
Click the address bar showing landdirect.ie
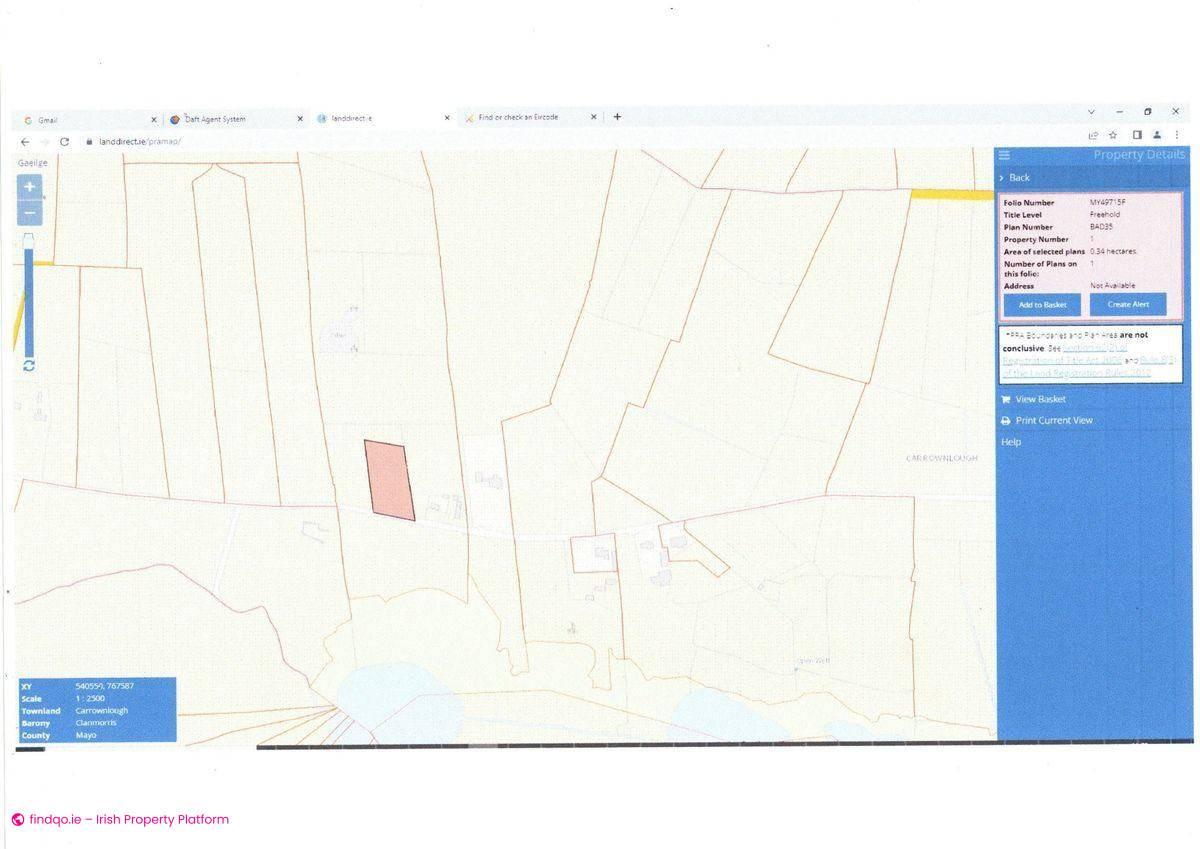coord(140,142)
